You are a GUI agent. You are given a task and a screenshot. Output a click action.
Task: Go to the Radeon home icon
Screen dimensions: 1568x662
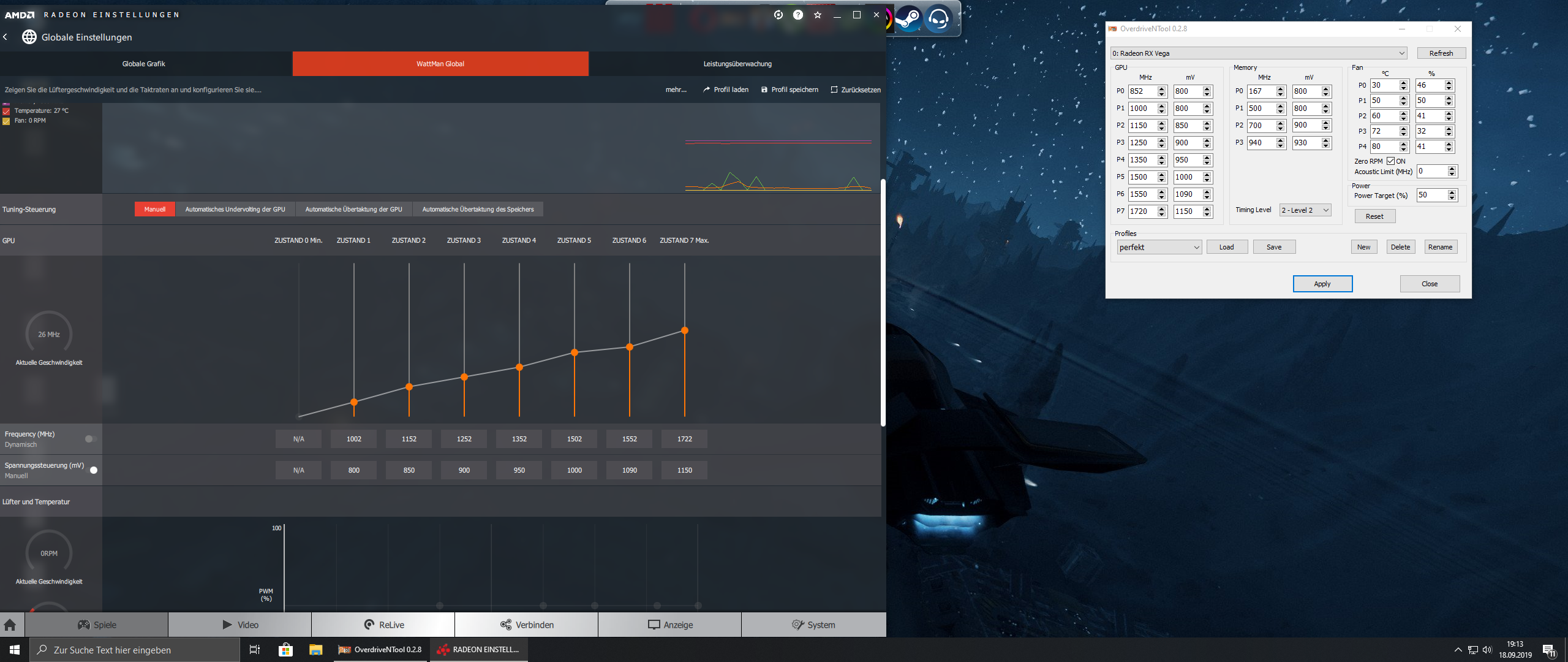tap(10, 625)
